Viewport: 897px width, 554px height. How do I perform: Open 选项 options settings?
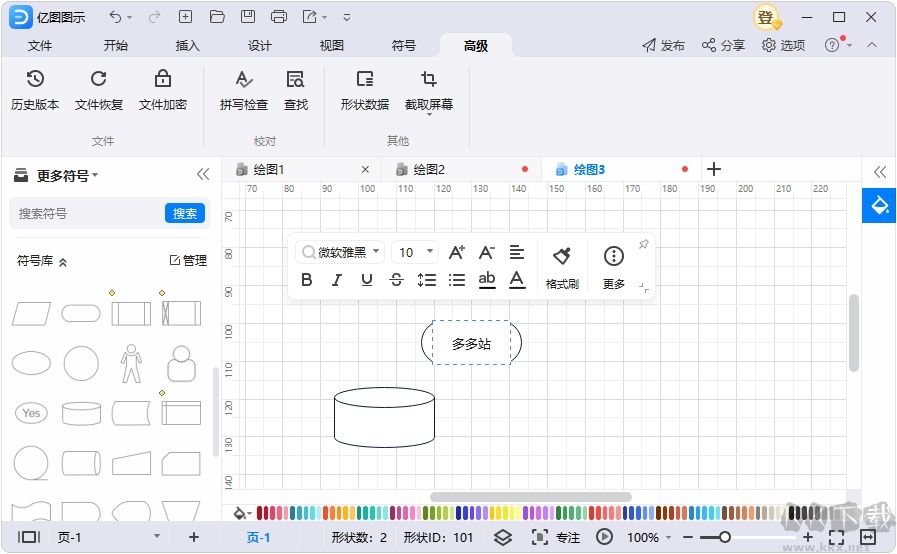784,45
